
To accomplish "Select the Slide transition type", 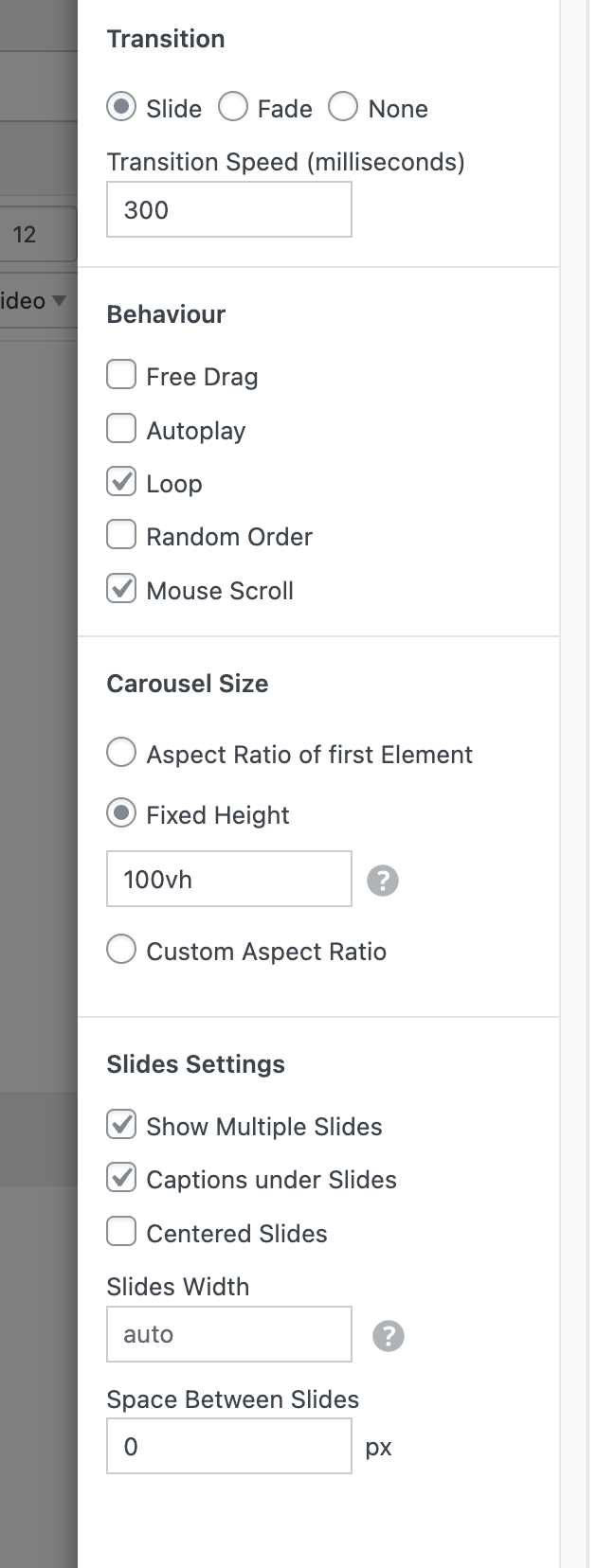I will pyautogui.click(x=121, y=108).
